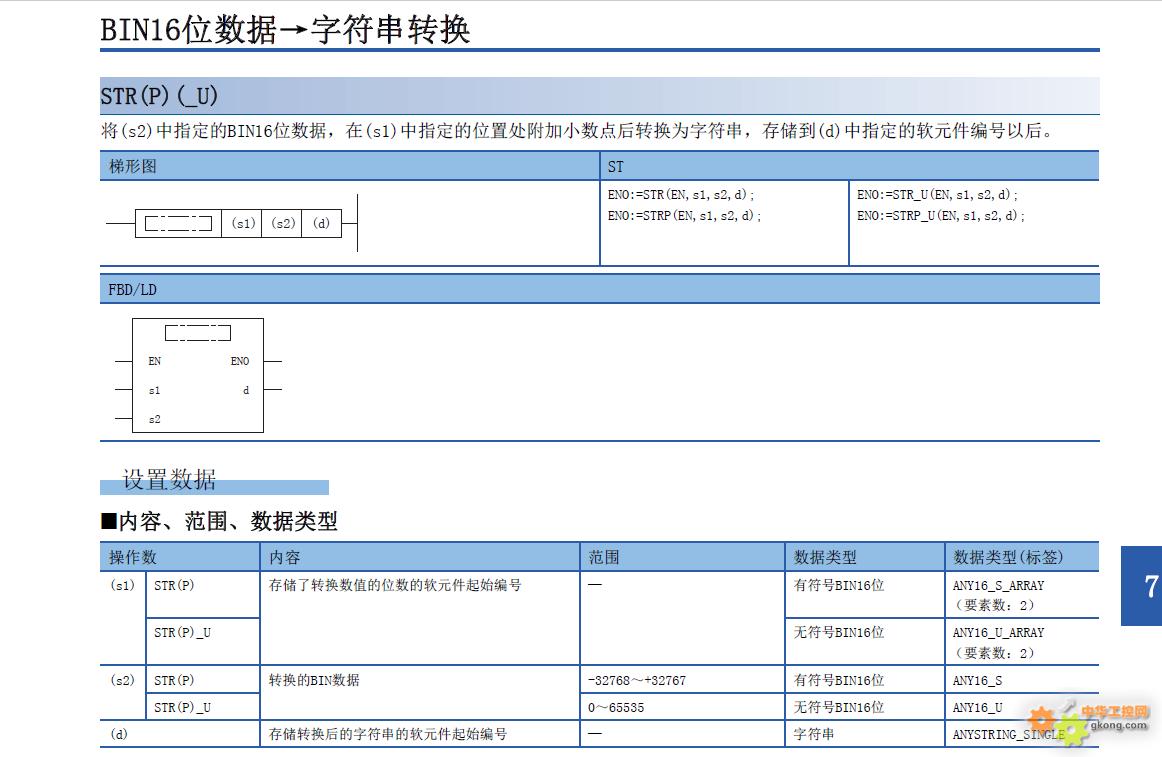Viewport: 1162px width, 757px height.
Task: Click the "EN" input label in the FBD block
Action: (x=154, y=361)
